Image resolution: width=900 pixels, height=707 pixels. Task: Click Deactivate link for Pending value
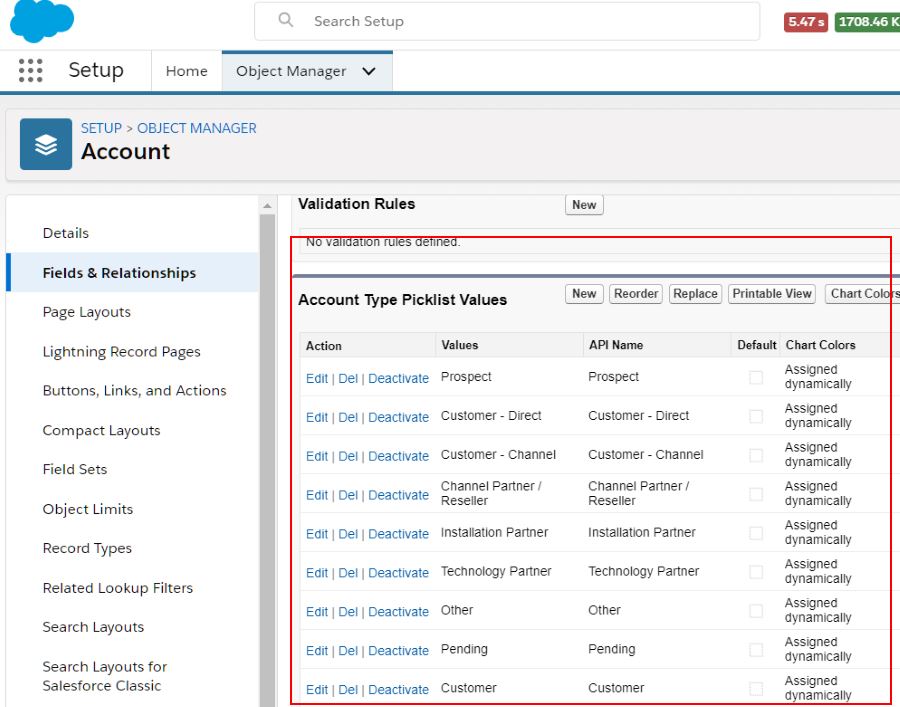pos(398,651)
